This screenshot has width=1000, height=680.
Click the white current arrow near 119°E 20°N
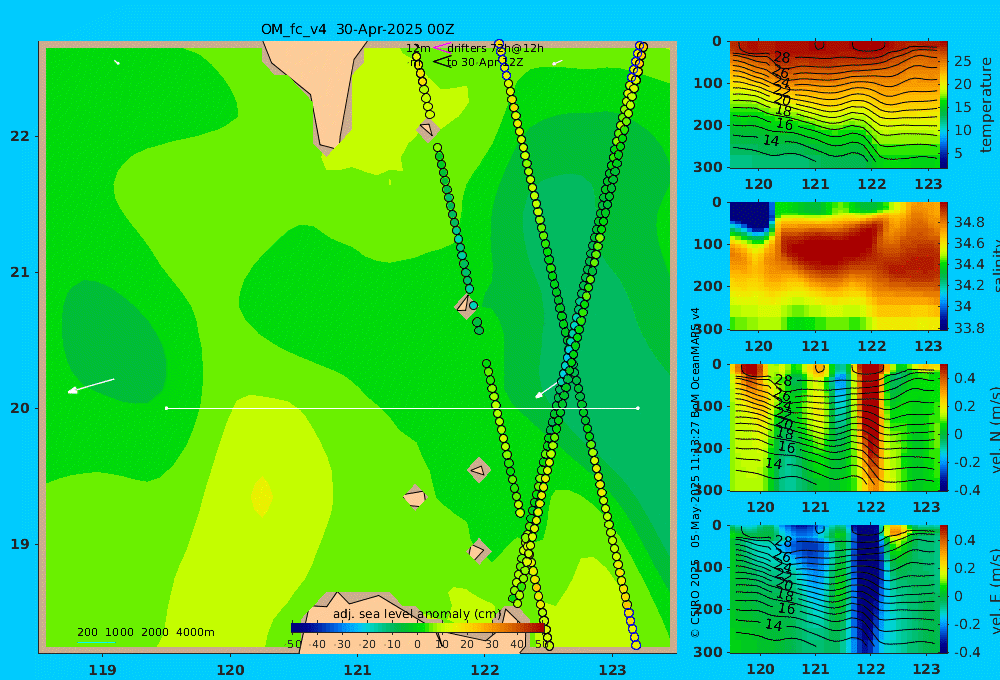pyautogui.click(x=91, y=385)
